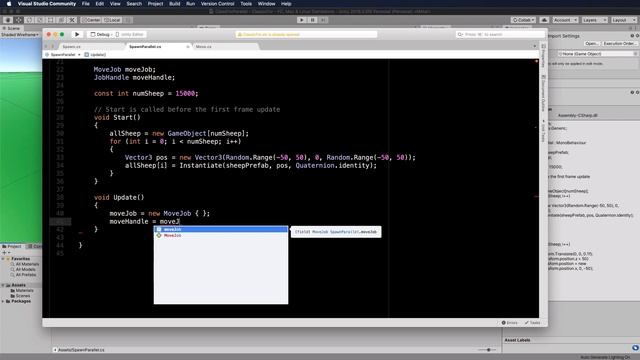The image size is (640, 360).
Task: Click the Apple menu icon
Action: coord(9,4)
